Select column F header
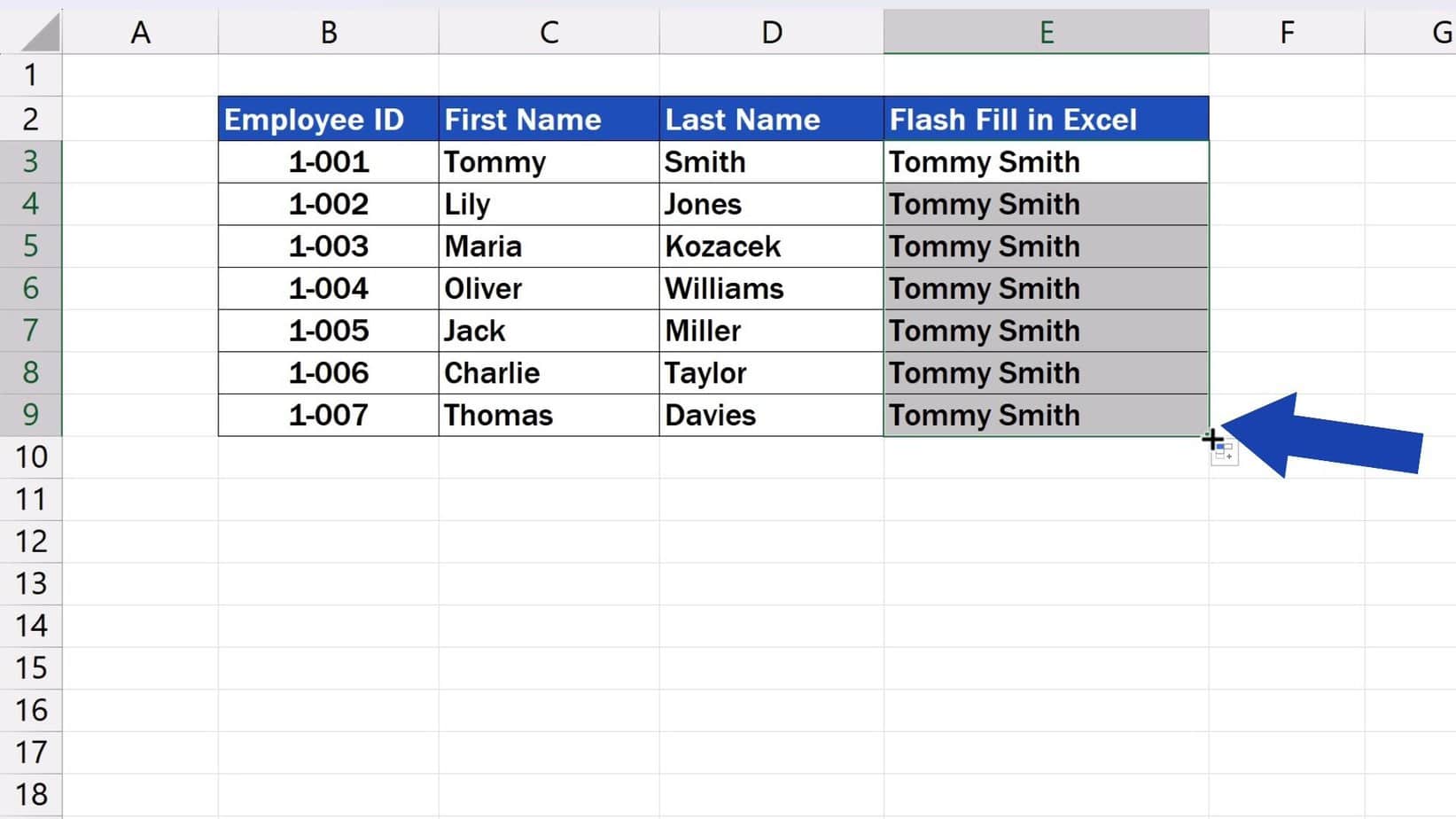The height and width of the screenshot is (819, 1456). 1286,33
